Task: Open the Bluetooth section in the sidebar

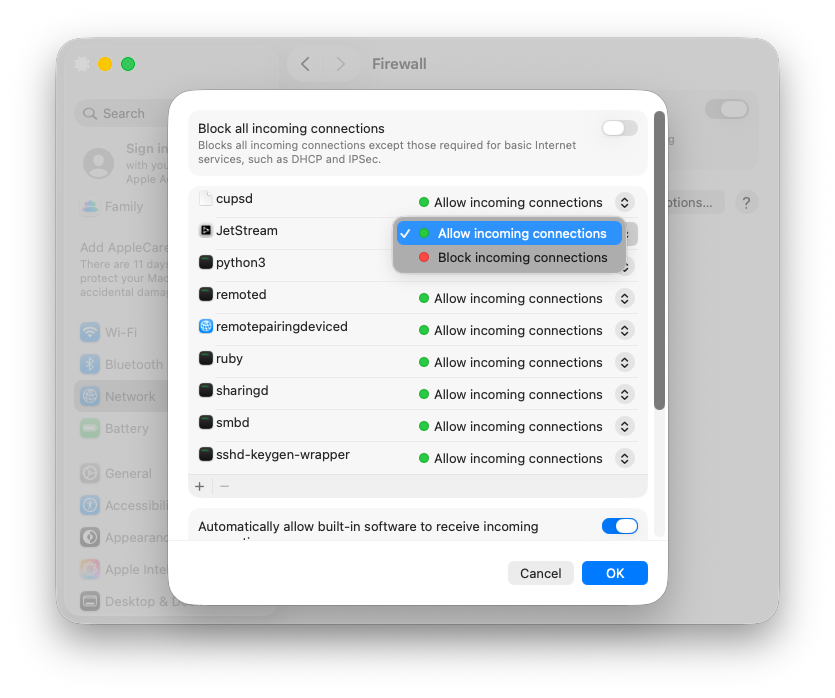Action: [121, 364]
